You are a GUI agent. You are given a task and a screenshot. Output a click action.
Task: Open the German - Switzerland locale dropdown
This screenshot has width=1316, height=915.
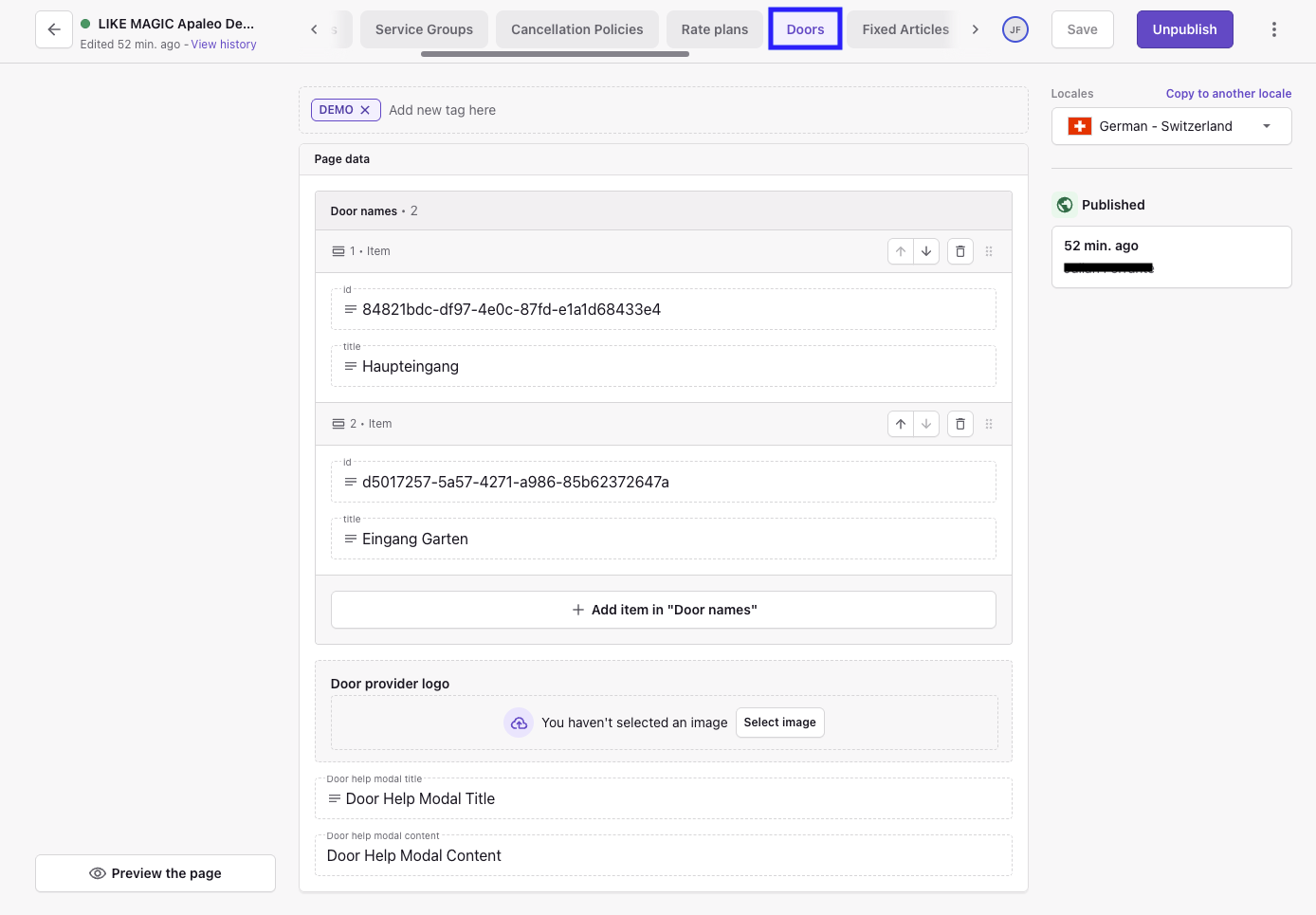coord(1171,126)
